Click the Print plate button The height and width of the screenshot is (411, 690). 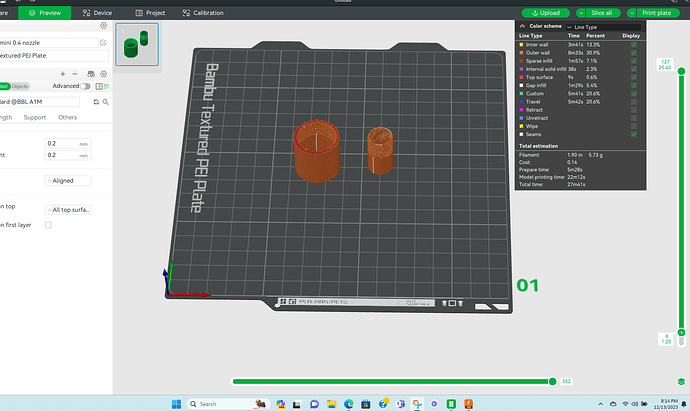(658, 13)
